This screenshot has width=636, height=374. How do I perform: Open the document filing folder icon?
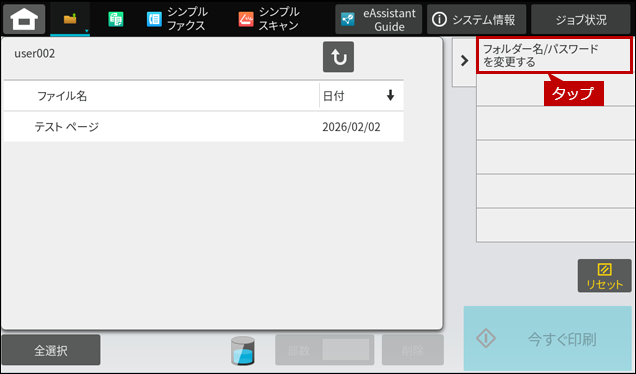tap(70, 18)
